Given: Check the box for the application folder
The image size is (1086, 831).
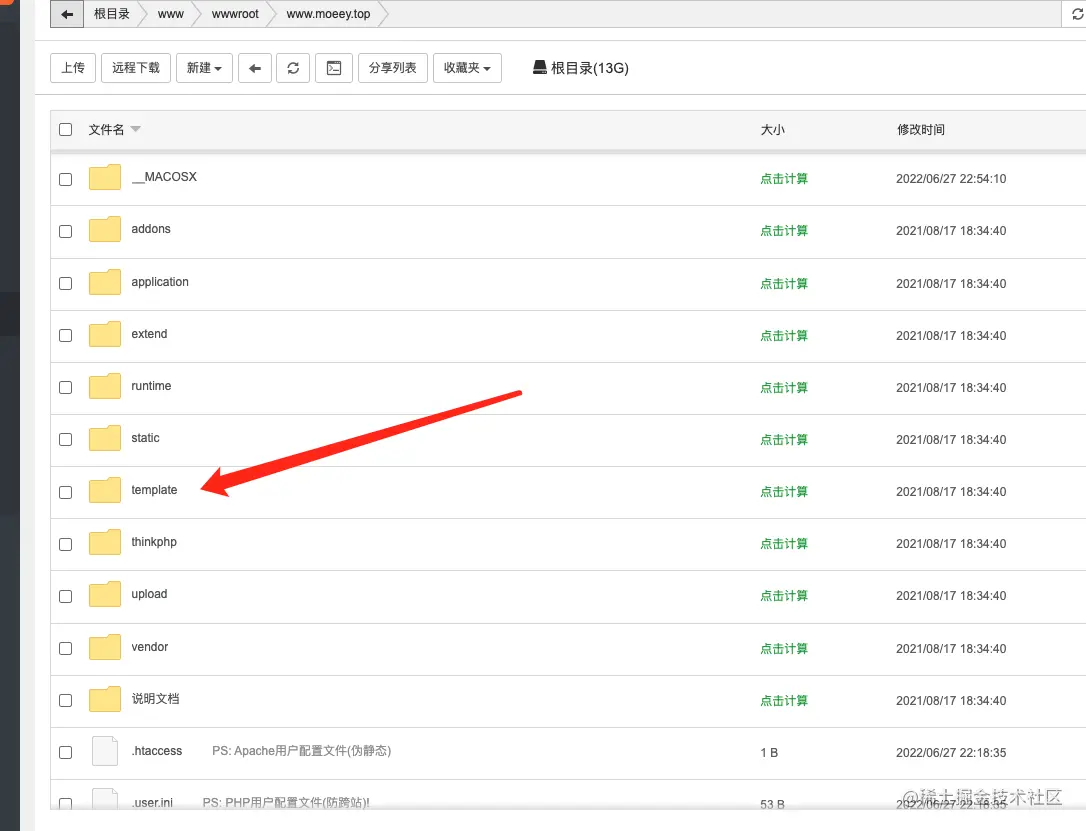Looking at the screenshot, I should click(x=66, y=283).
